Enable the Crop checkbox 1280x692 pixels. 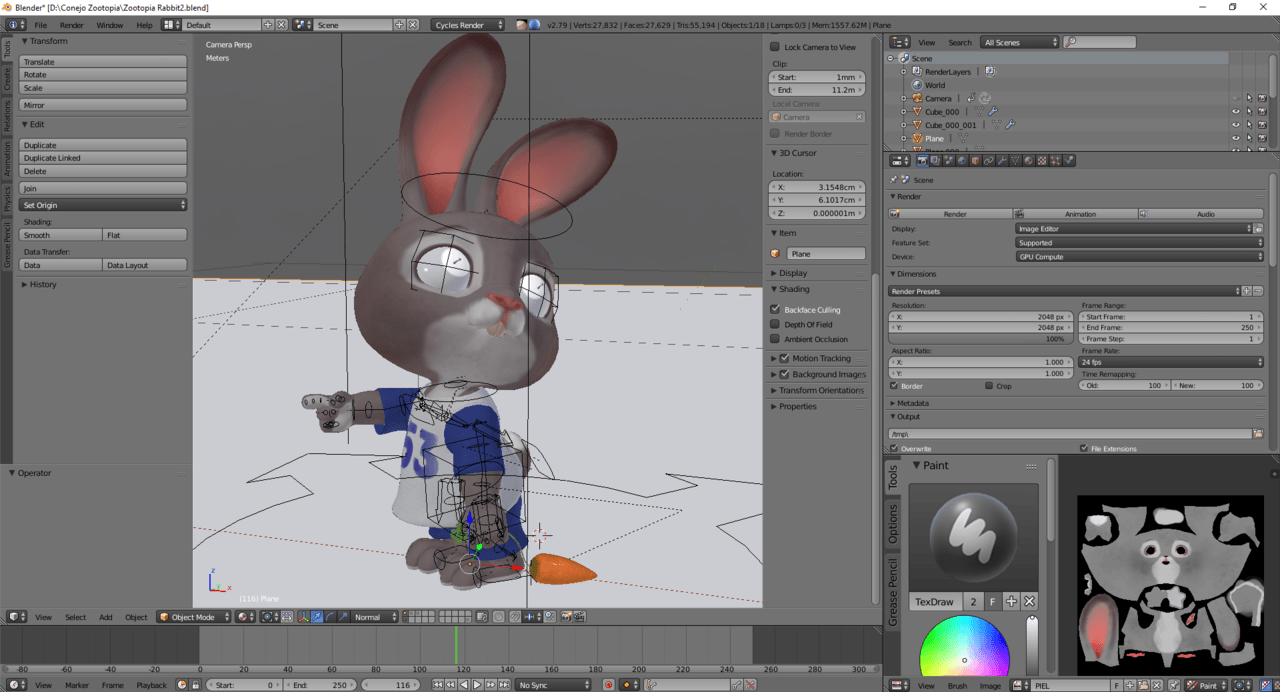(989, 386)
